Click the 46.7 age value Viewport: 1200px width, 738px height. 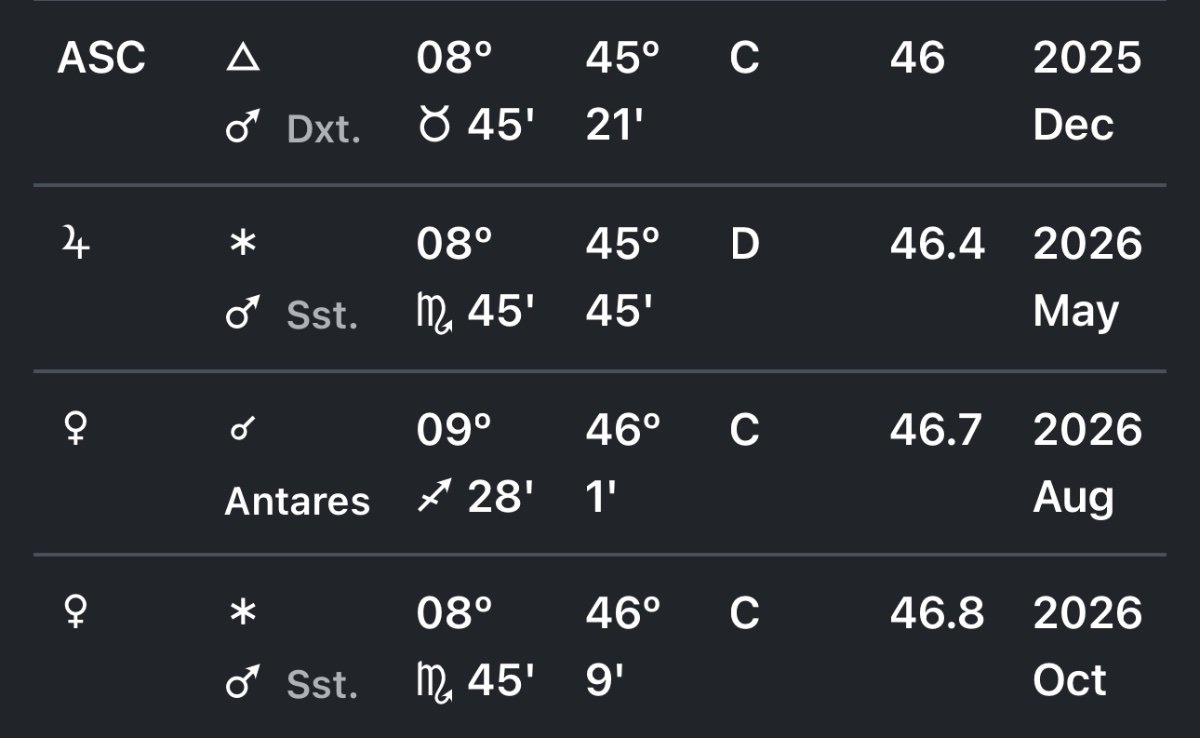[937, 430]
